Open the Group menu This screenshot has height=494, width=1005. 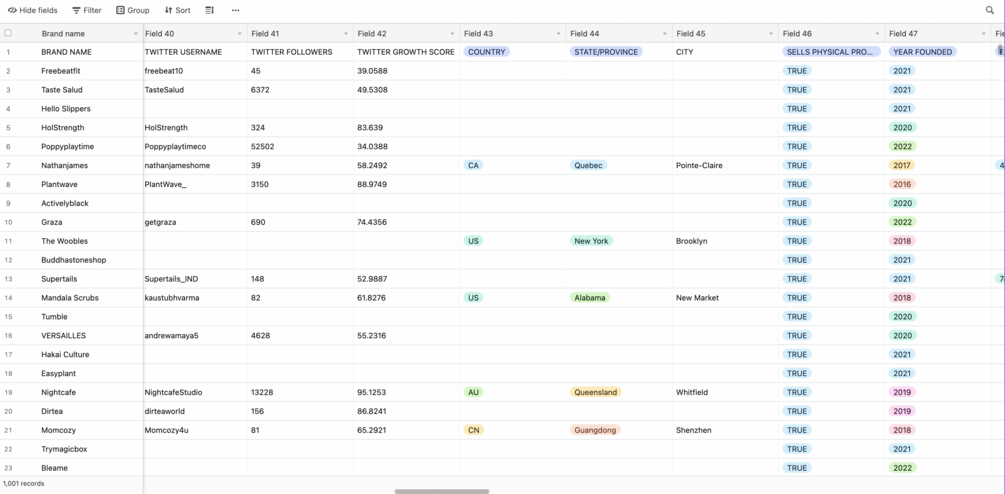133,10
